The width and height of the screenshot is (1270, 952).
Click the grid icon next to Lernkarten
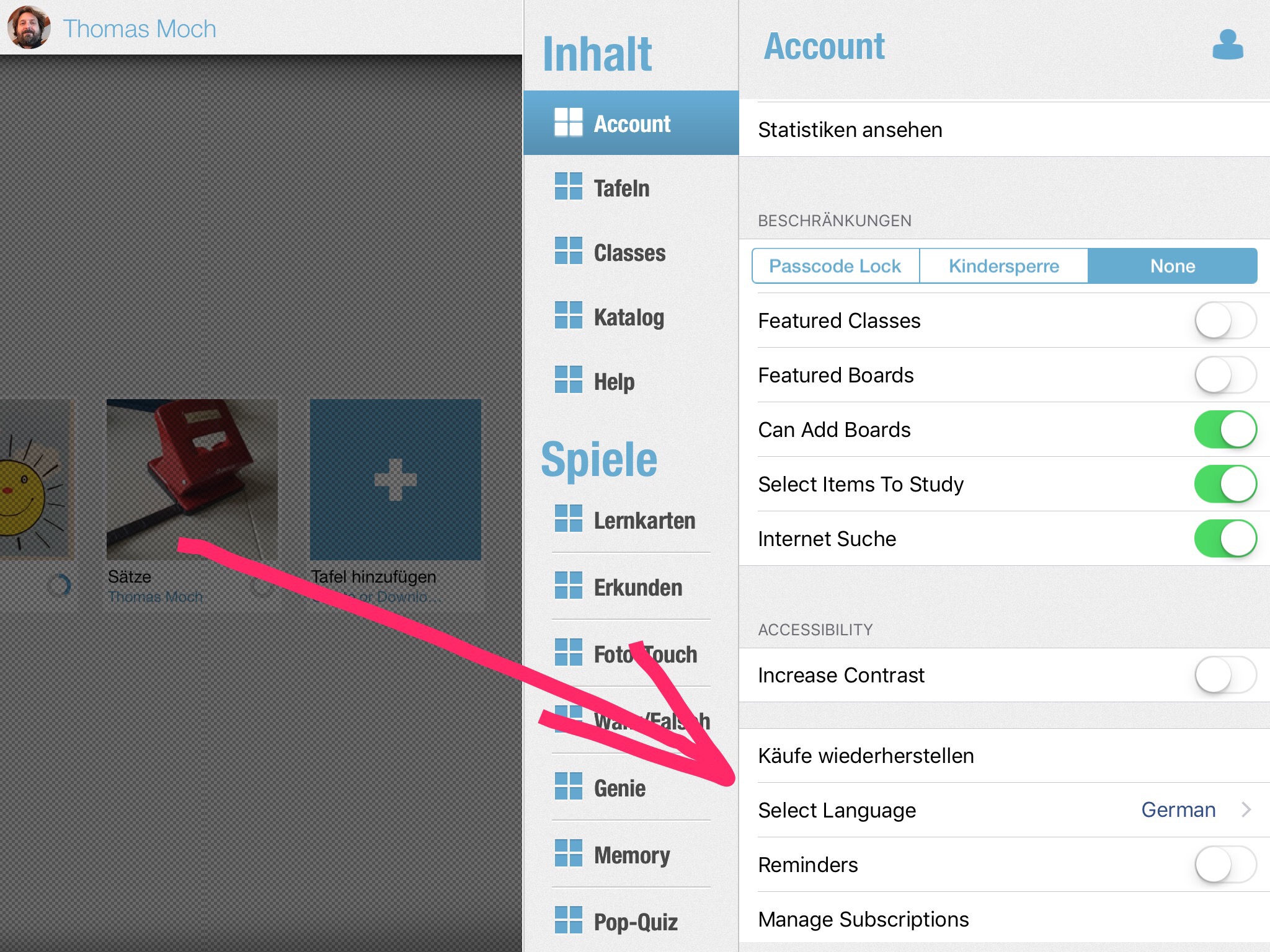pos(569,518)
